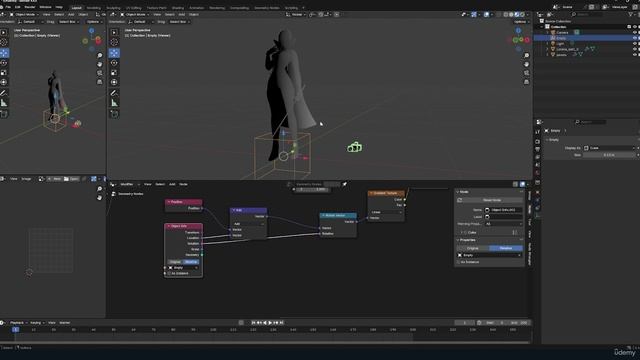This screenshot has width=640, height=360.
Task: Select the Rotate tool in main viewport toolbar
Action: pos(114,63)
